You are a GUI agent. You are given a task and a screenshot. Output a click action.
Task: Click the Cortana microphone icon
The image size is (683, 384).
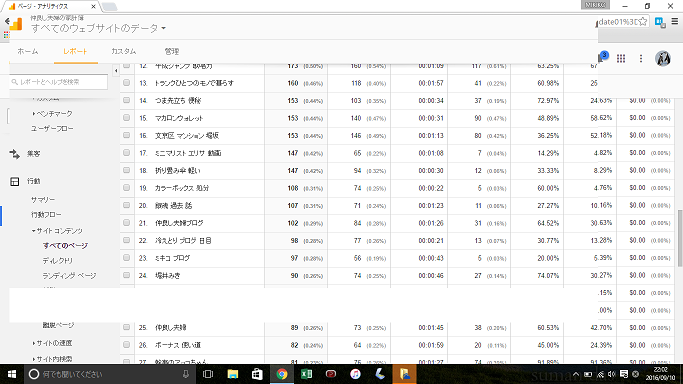tap(186, 374)
